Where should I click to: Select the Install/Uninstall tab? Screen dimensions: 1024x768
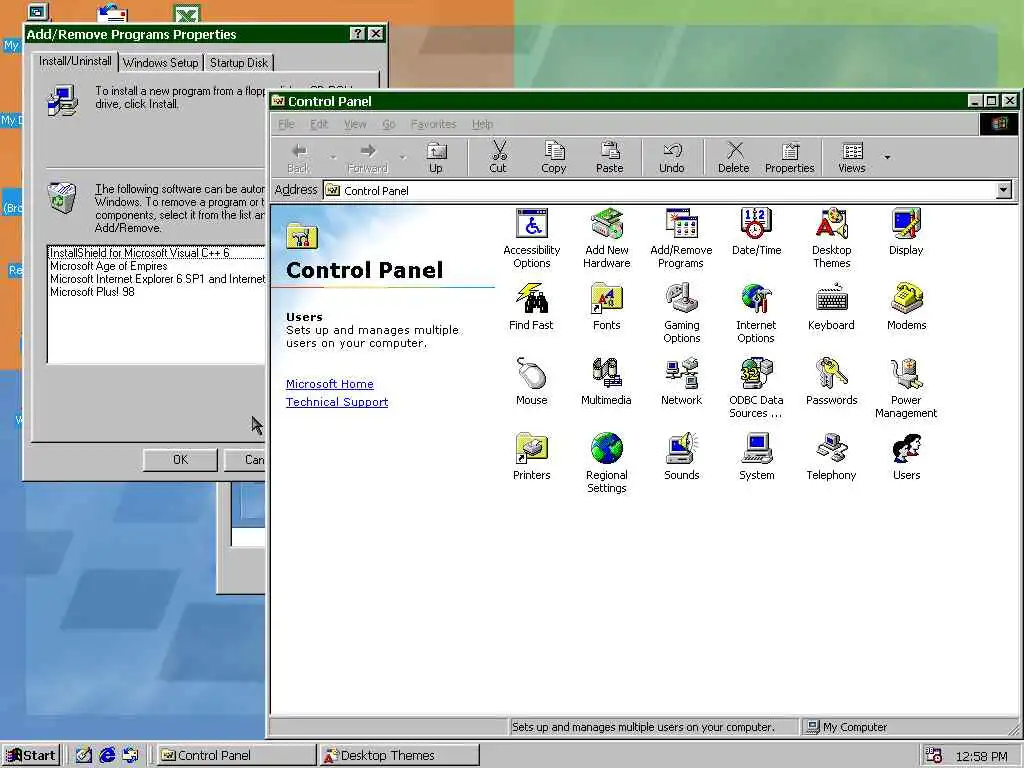coord(75,61)
